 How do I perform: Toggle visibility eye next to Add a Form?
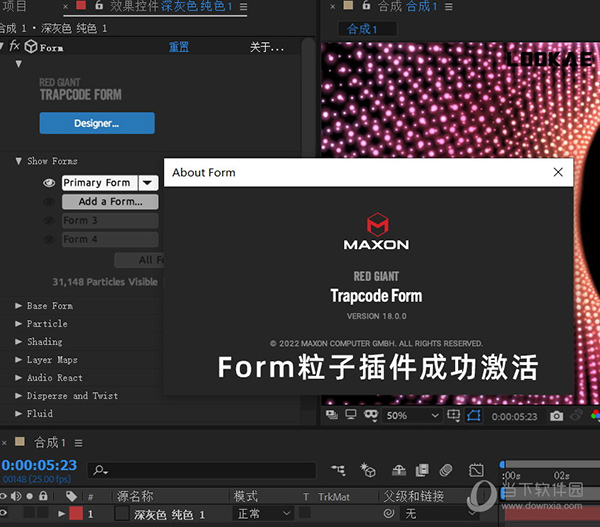49,202
